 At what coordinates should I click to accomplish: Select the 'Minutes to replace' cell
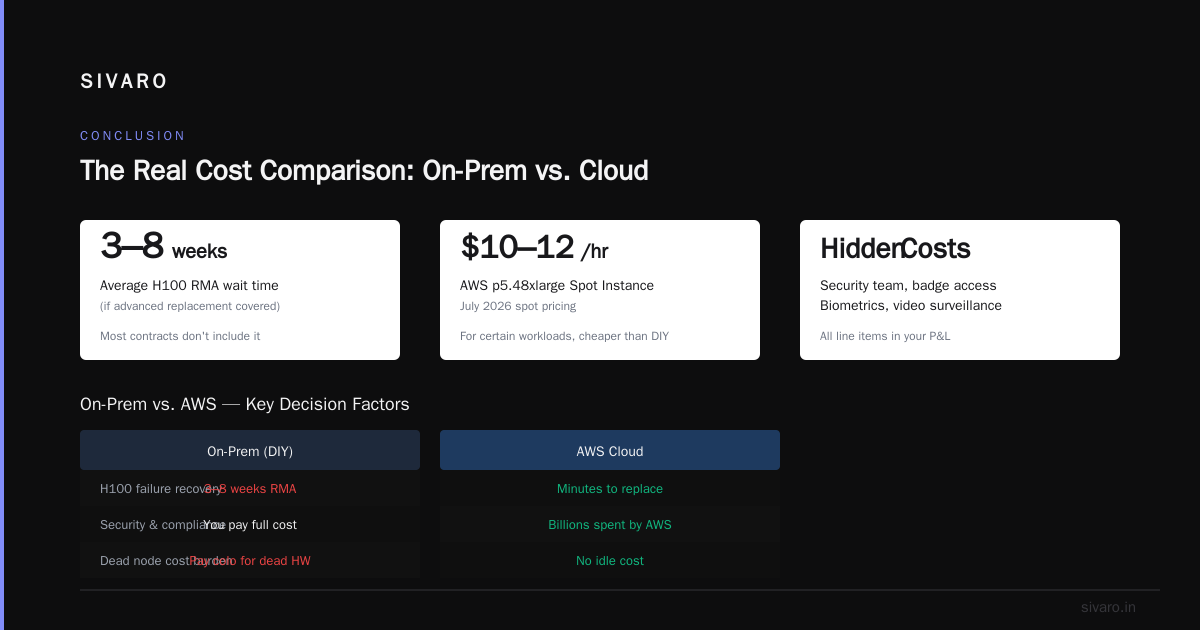[x=610, y=489]
